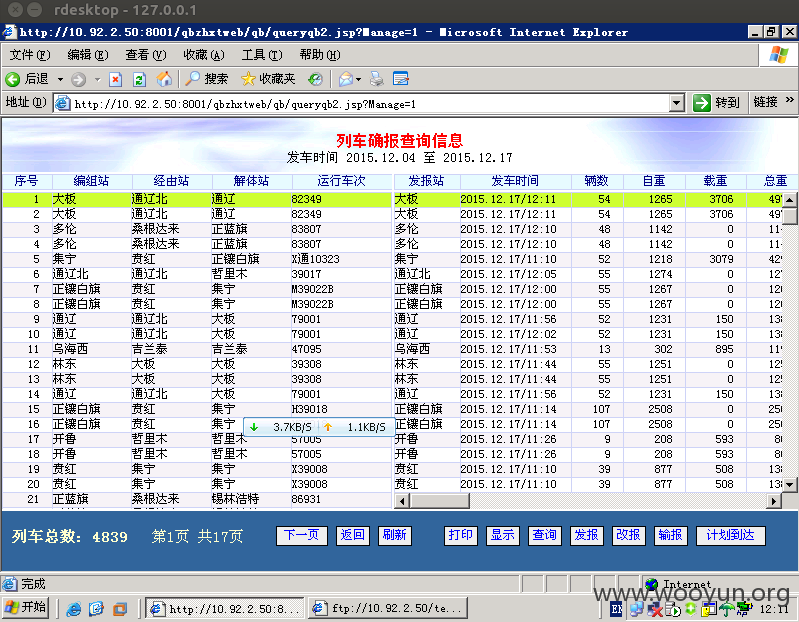Screen dimensions: 799x622
Task: Click 返回 button
Action: click(x=353, y=535)
